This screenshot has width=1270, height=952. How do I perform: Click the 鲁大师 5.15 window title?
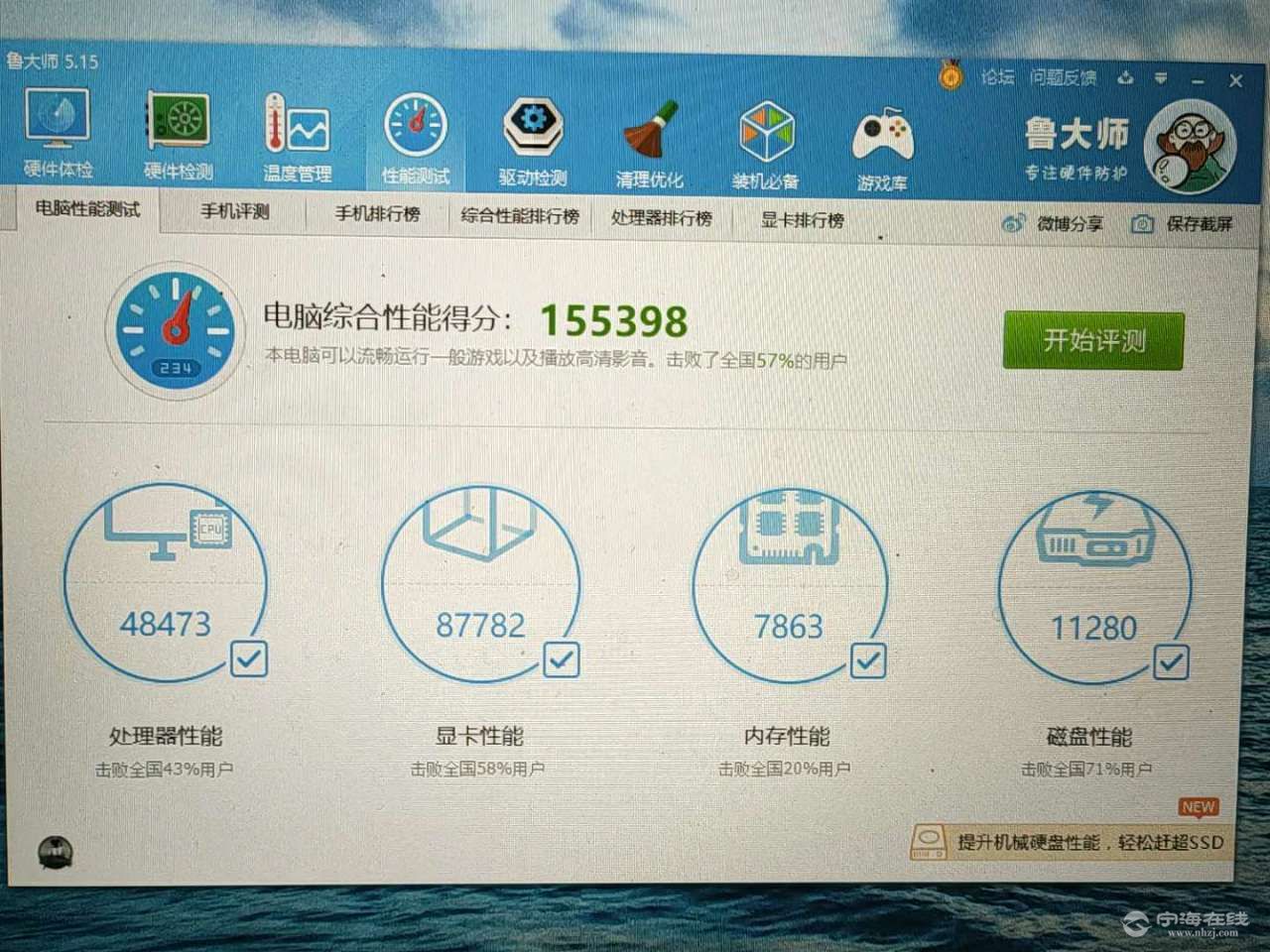click(x=52, y=61)
